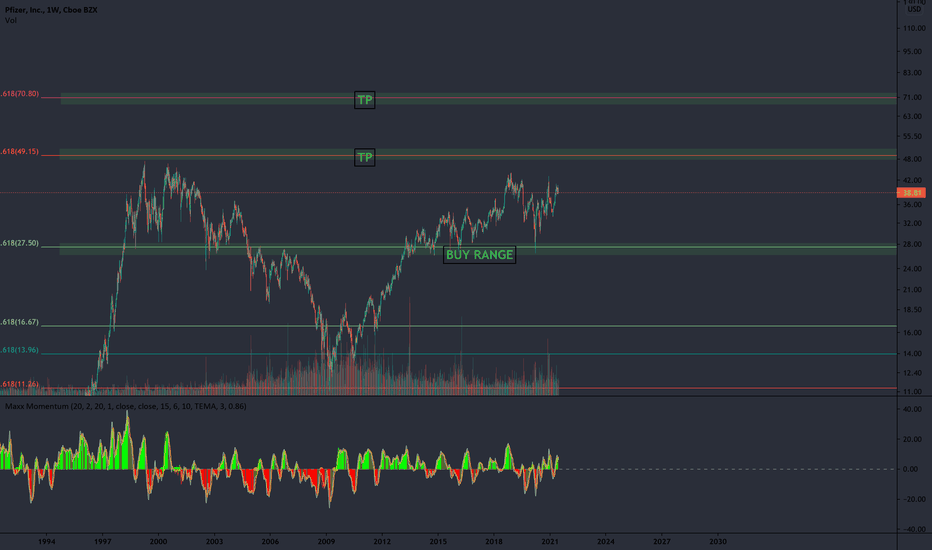The image size is (932, 550).
Task: Select the .618(13.96) Fibonacci label
Action: (x=20, y=350)
